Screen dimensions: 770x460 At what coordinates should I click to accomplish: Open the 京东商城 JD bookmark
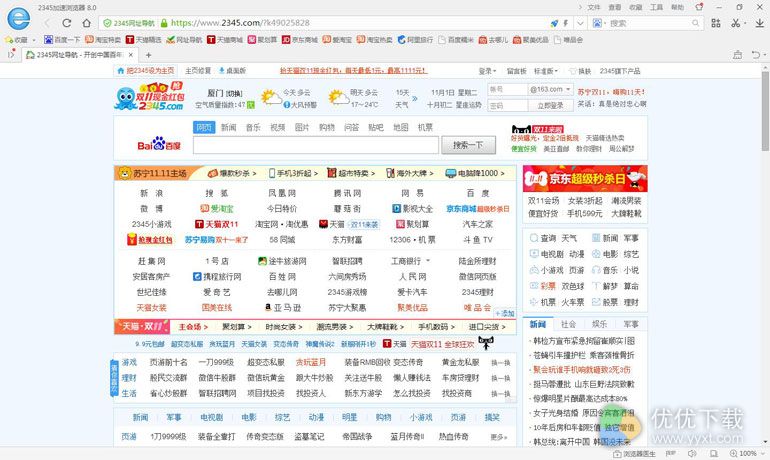(300, 40)
